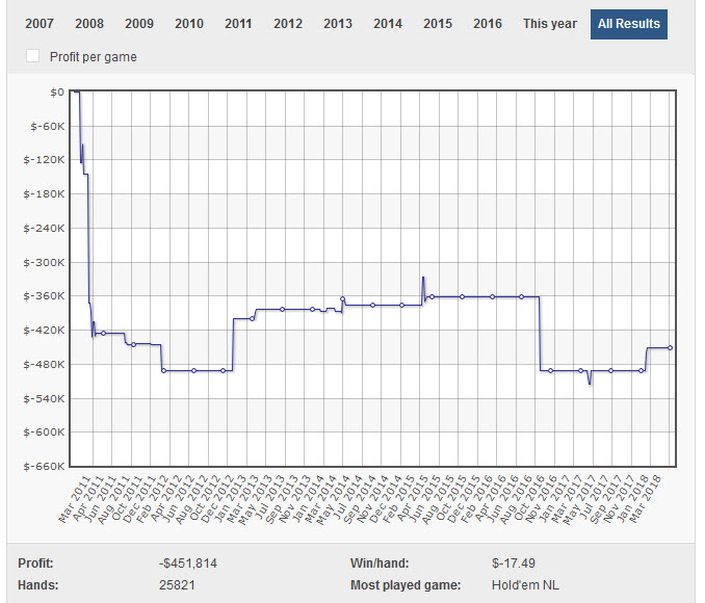Enable the Profit per game checkbox

[34, 57]
